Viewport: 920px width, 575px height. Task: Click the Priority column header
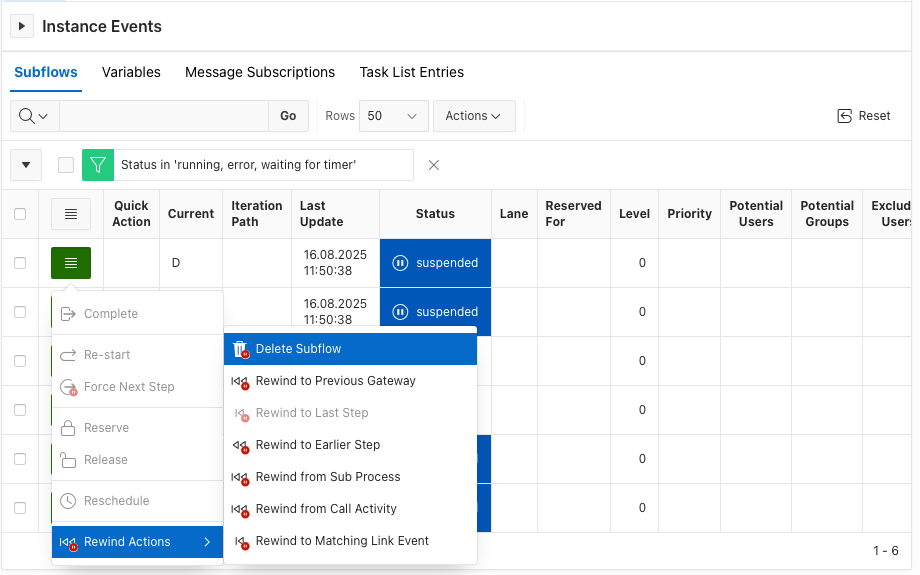[x=689, y=214]
